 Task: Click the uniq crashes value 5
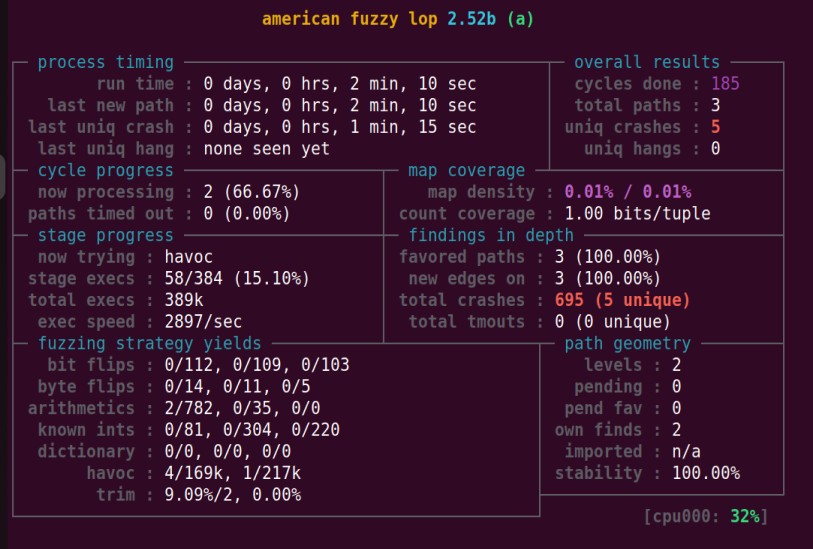pos(715,128)
